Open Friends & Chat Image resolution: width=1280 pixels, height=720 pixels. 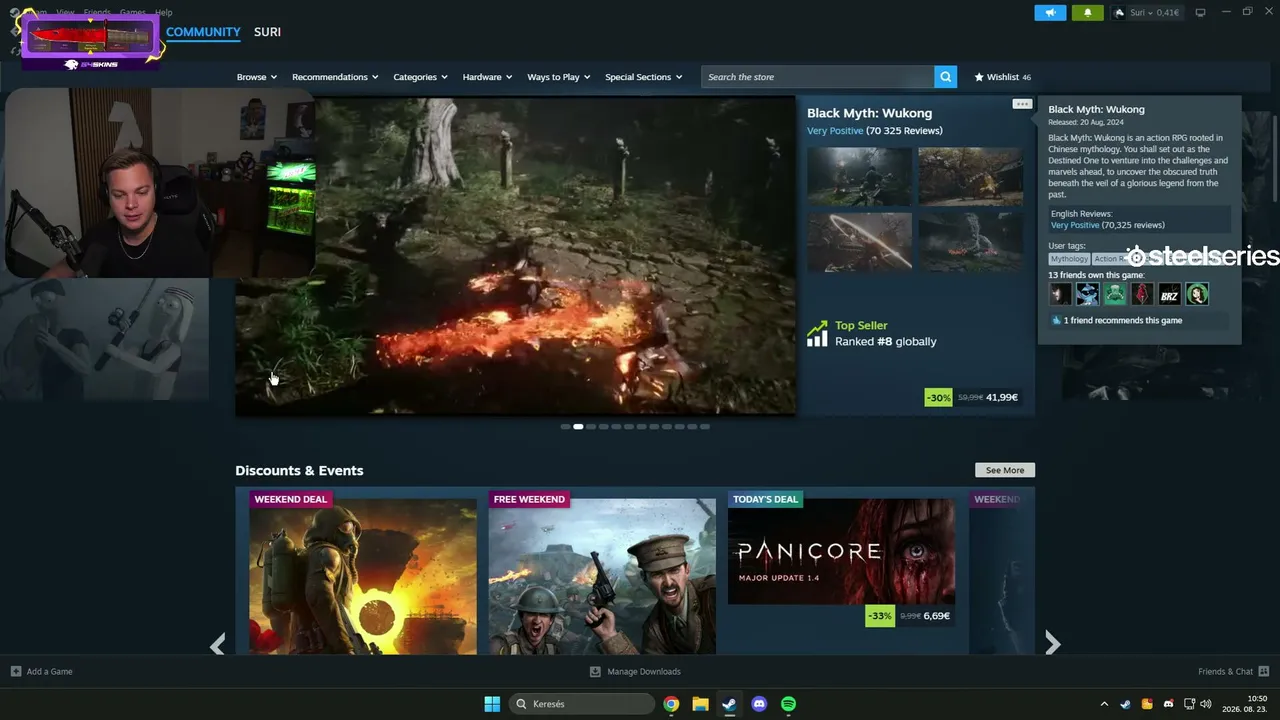[1233, 671]
